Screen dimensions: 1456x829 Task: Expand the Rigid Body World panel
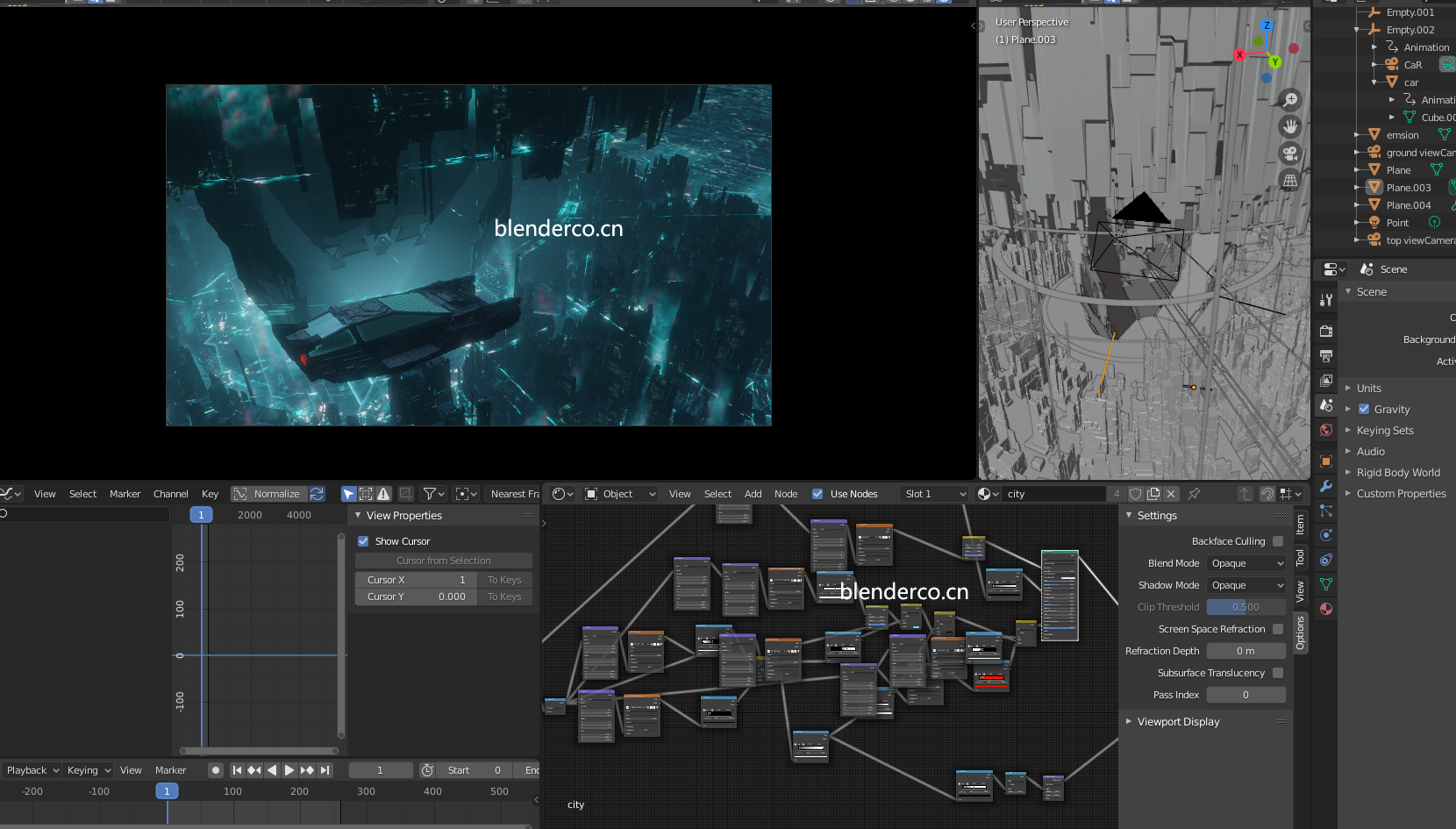point(1398,472)
